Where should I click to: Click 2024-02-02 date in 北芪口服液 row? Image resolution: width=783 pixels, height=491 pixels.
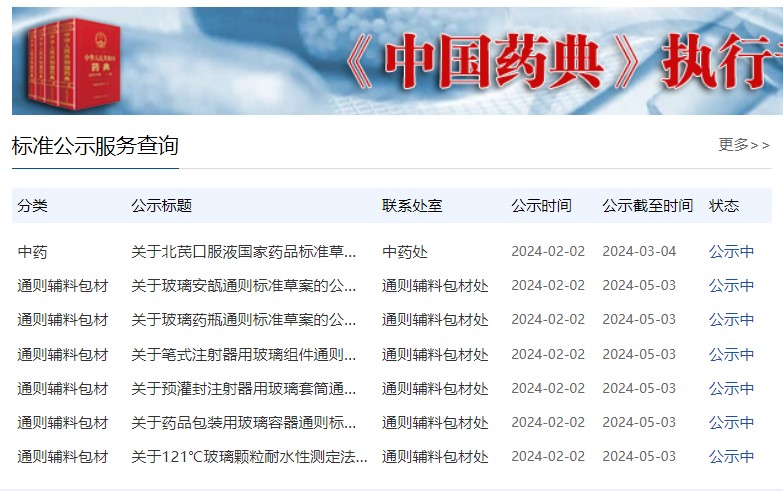tap(548, 251)
